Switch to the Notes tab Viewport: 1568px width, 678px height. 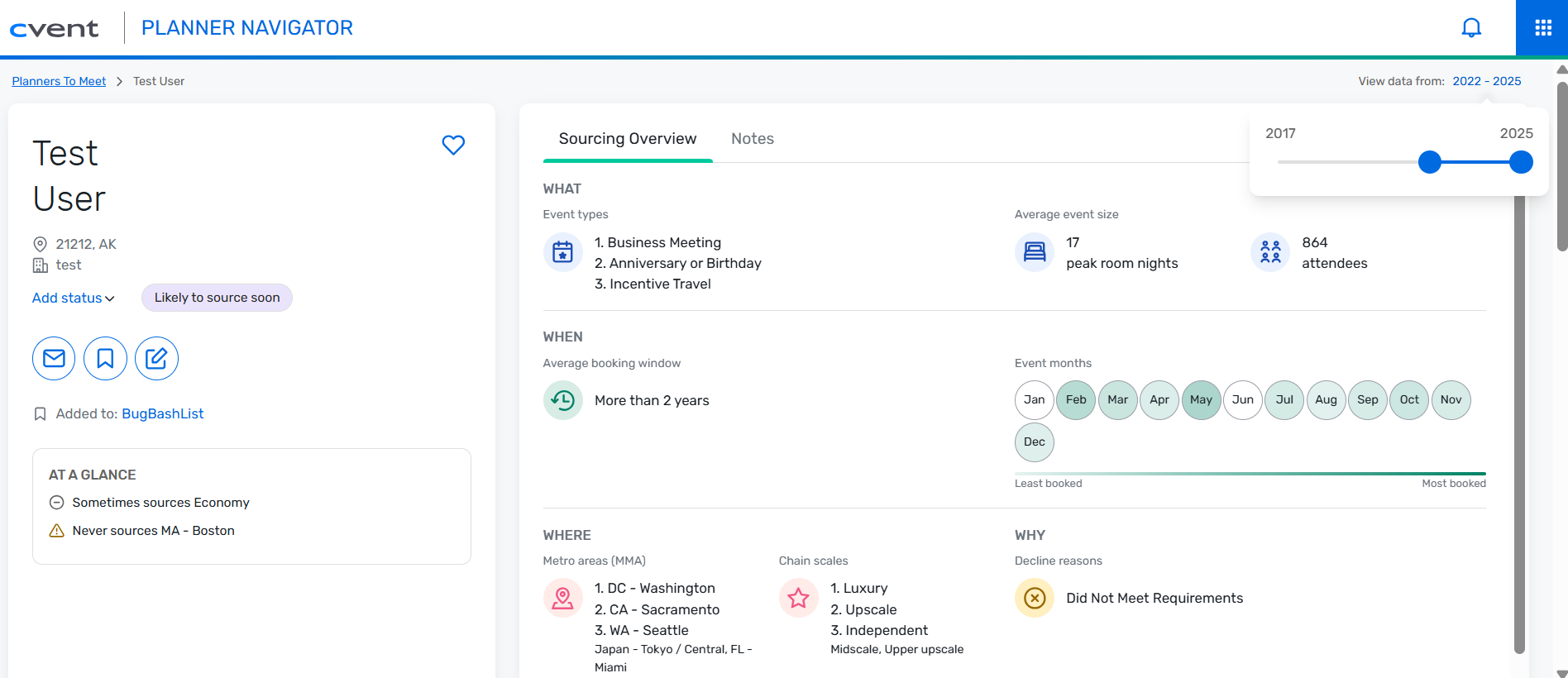pyautogui.click(x=753, y=139)
